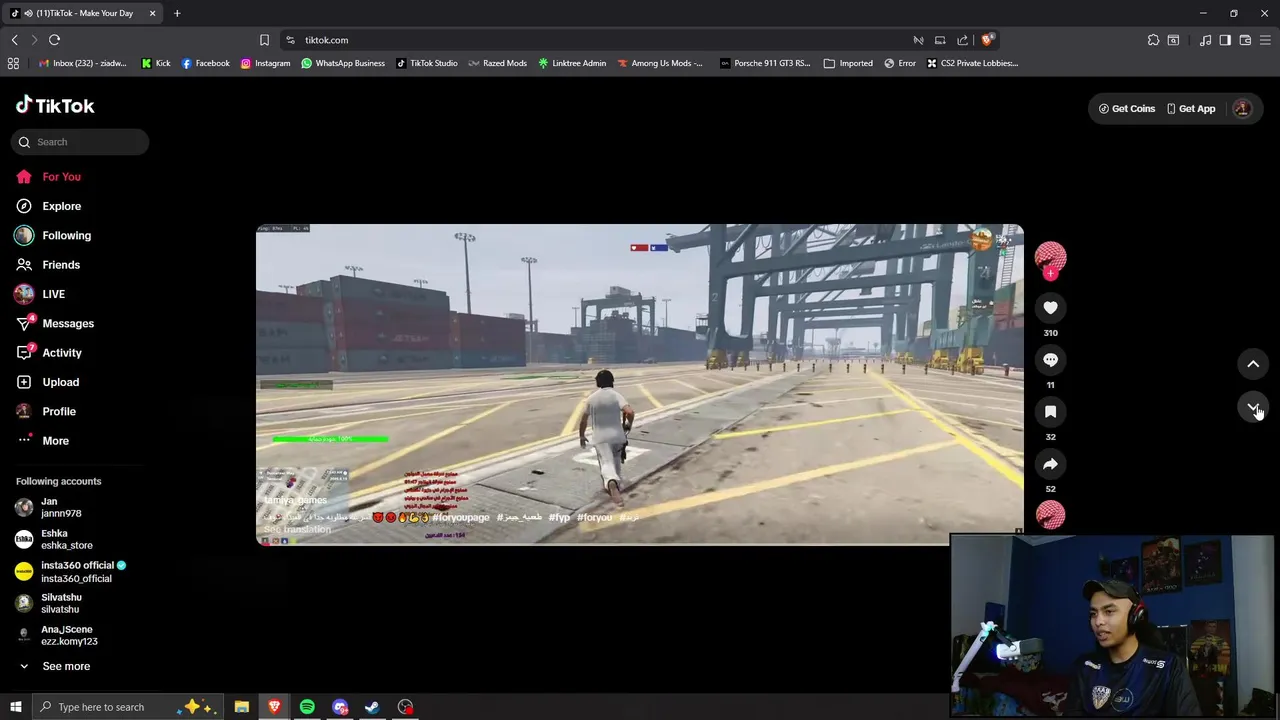Open the Facebook bookmark

tap(205, 63)
